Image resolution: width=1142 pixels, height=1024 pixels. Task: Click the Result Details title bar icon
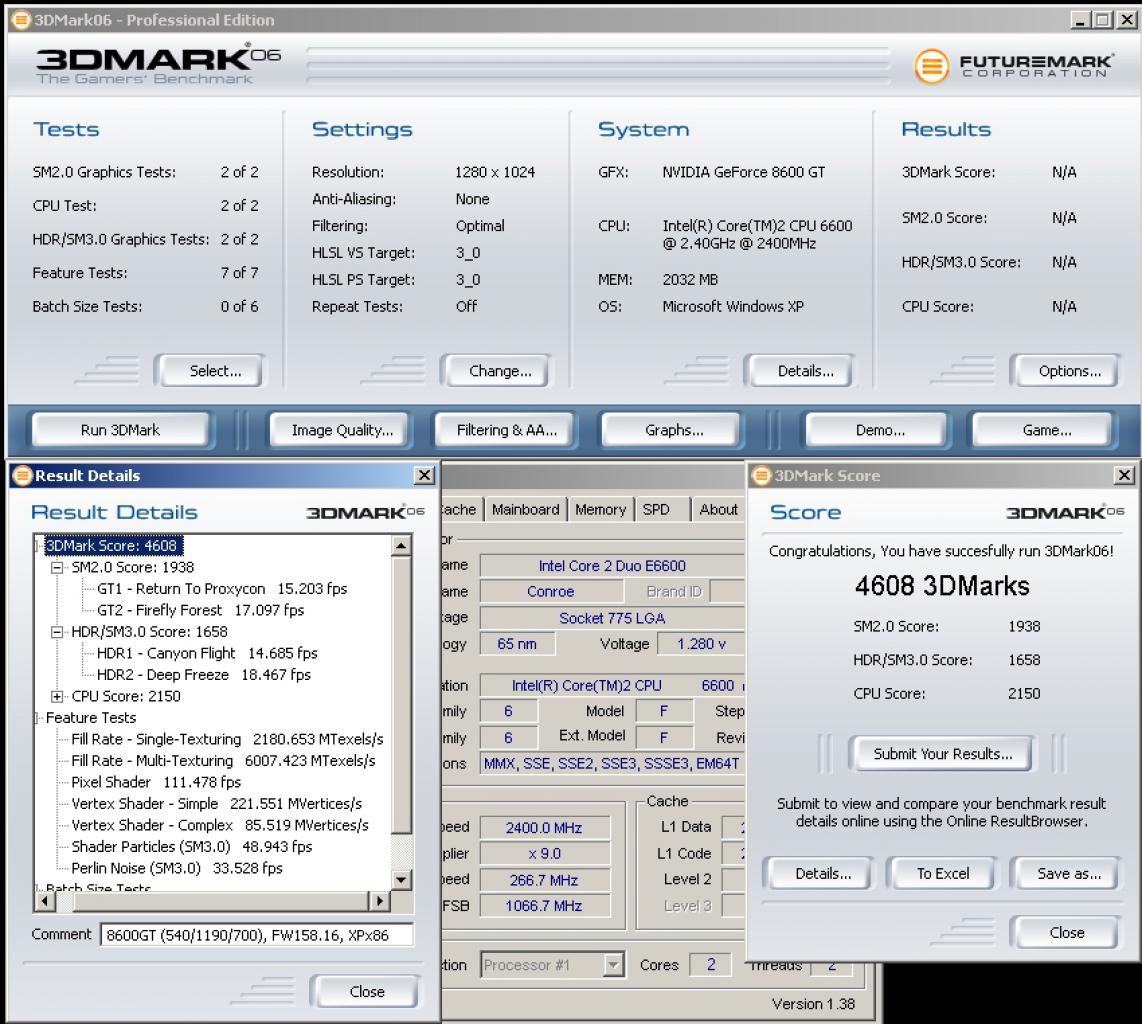pyautogui.click(x=23, y=476)
